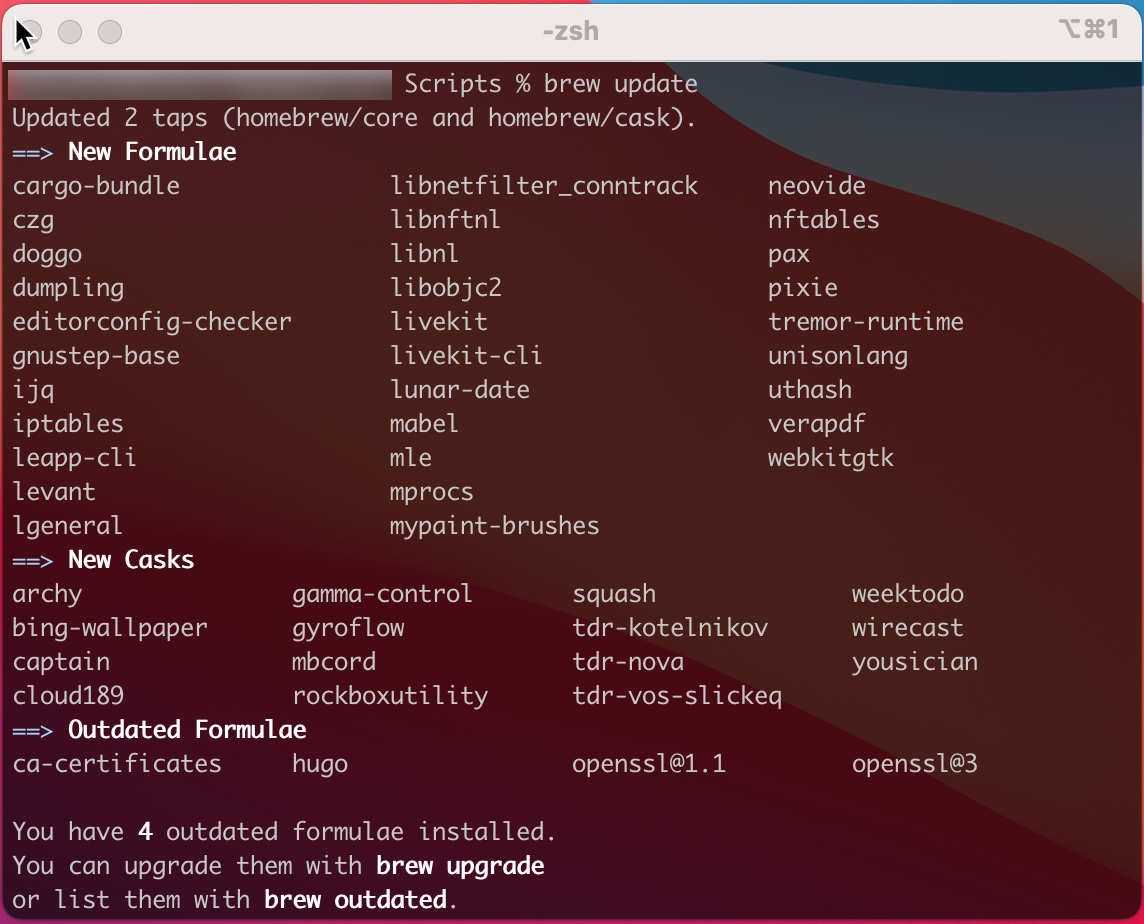
Task: Click the libnetfilter_conntrack formula entry
Action: 544,186
